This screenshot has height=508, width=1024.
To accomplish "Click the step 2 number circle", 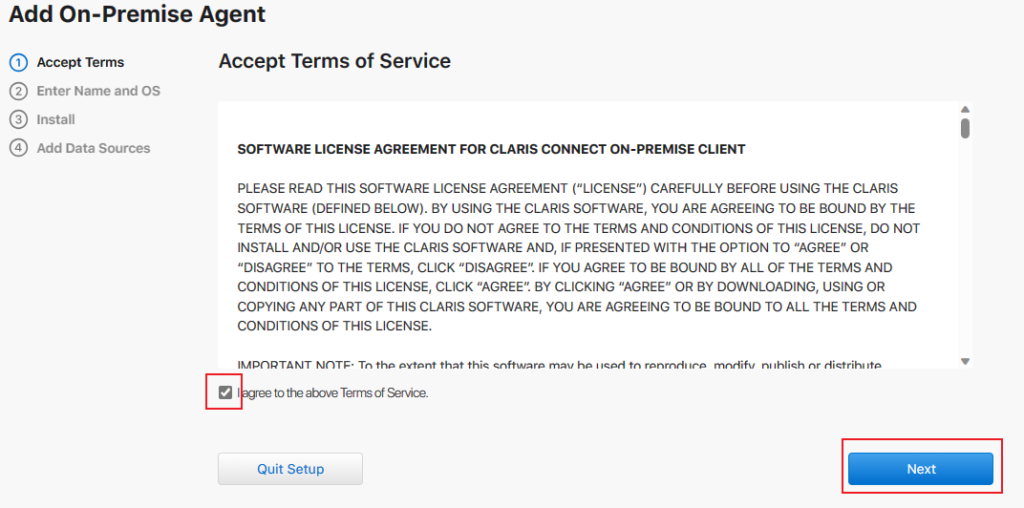I will click(x=18, y=91).
